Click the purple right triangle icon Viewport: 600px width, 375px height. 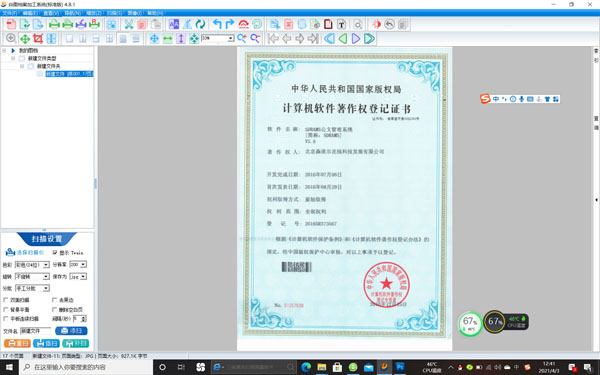tap(356, 38)
